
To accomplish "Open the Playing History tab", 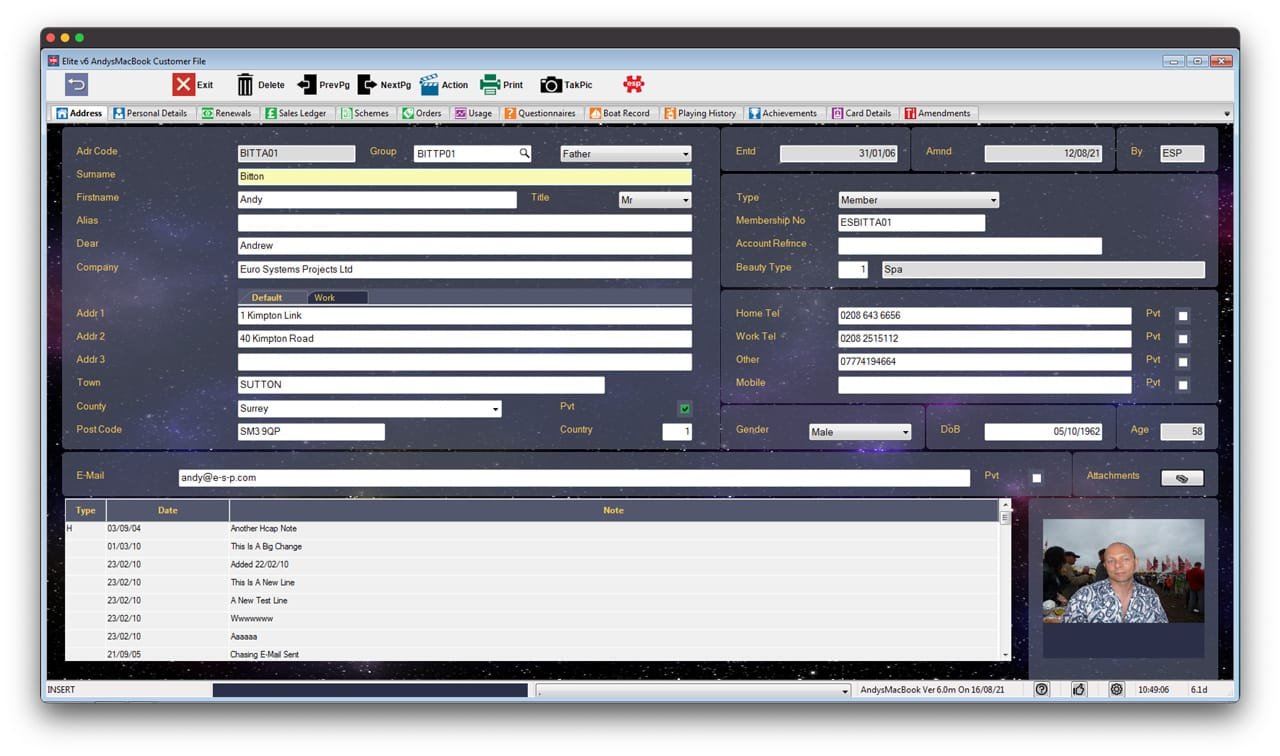I will (x=700, y=113).
